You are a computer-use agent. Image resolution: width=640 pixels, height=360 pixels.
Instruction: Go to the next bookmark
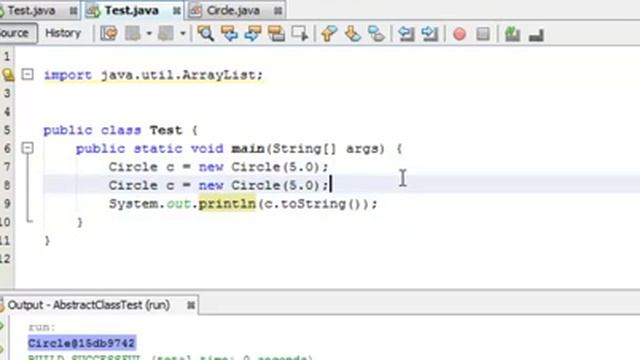tap(353, 33)
